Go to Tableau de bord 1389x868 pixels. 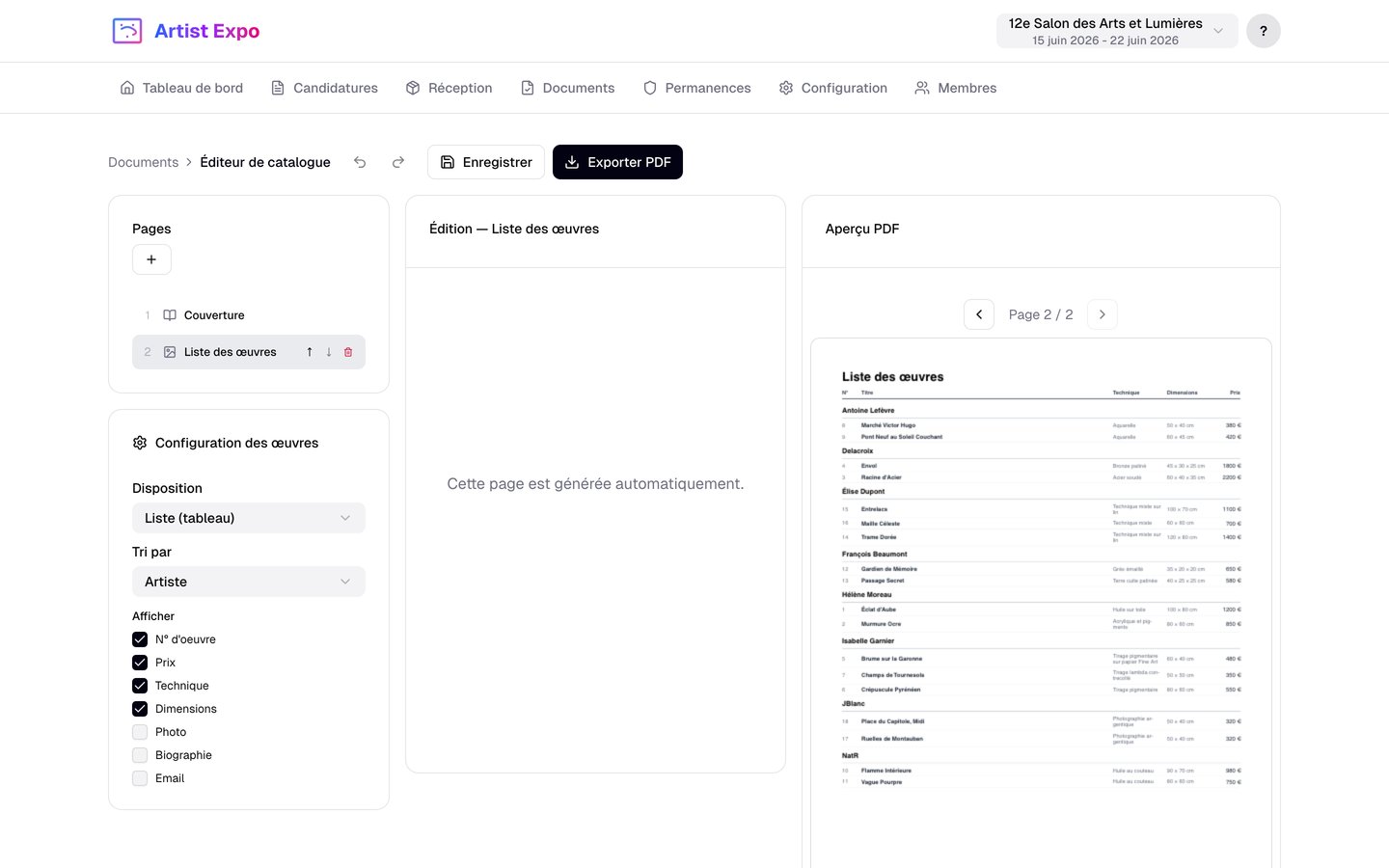[x=181, y=88]
